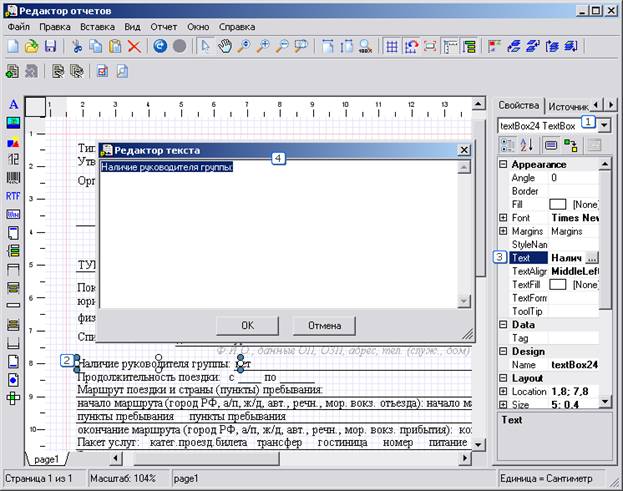Viewport: 623px width, 491px height.
Task: Click the ellipsis button beside Text property
Action: pos(592,258)
